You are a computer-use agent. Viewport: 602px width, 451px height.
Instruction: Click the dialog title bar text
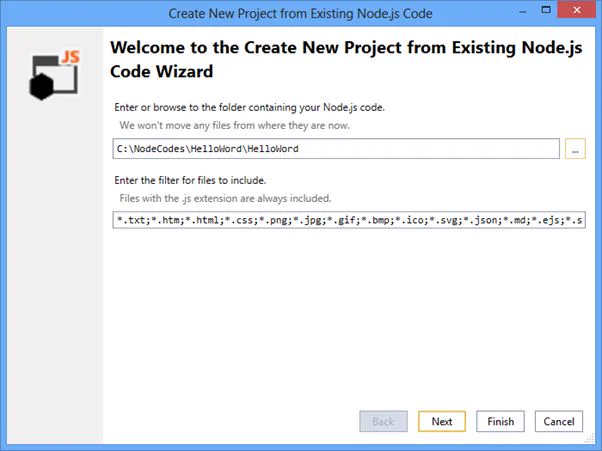tap(300, 13)
